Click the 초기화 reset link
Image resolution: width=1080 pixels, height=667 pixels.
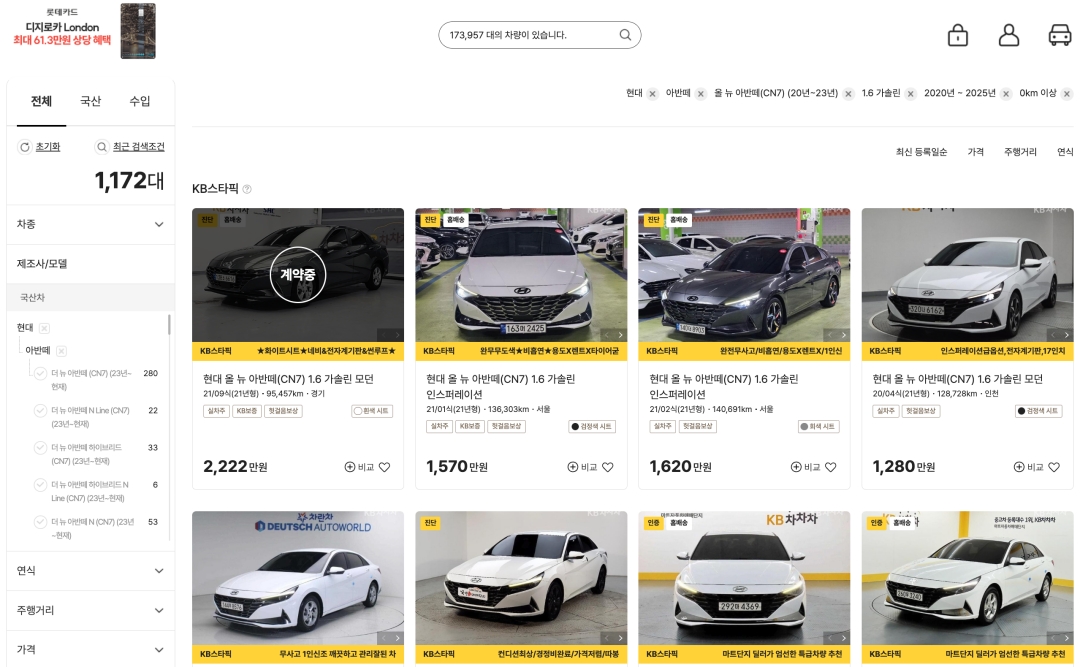tap(48, 147)
